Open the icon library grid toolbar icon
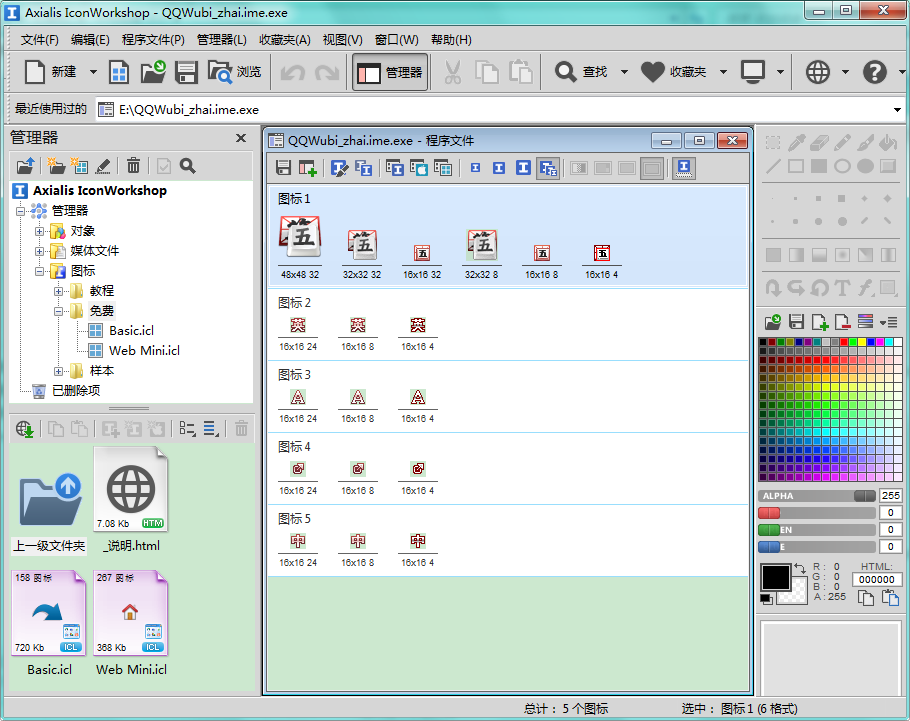Screen dimensions: 910x721 (119, 72)
